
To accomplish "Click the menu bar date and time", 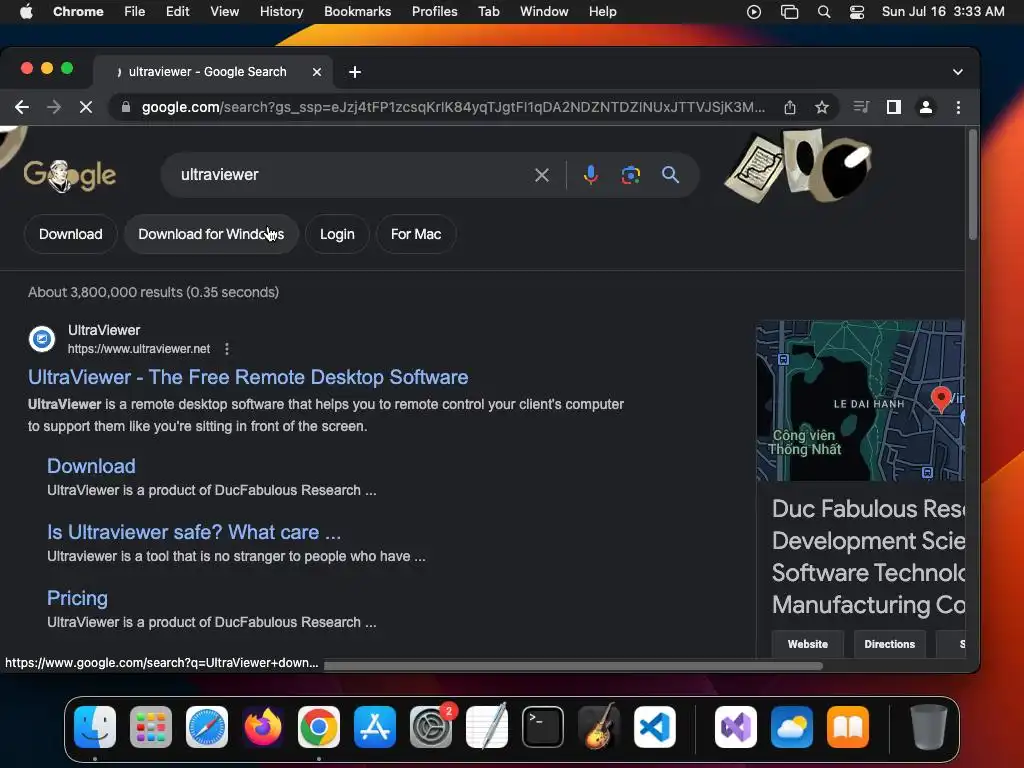I will 943,12.
